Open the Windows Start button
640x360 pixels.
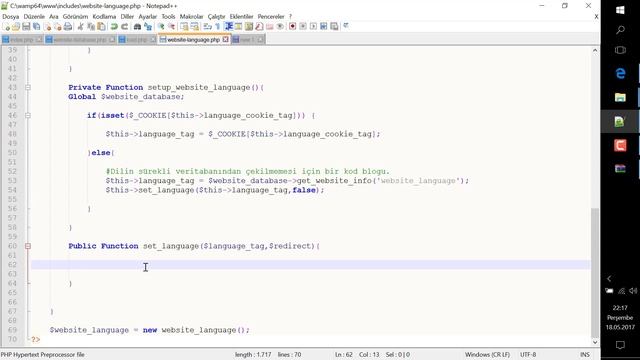click(620, 10)
